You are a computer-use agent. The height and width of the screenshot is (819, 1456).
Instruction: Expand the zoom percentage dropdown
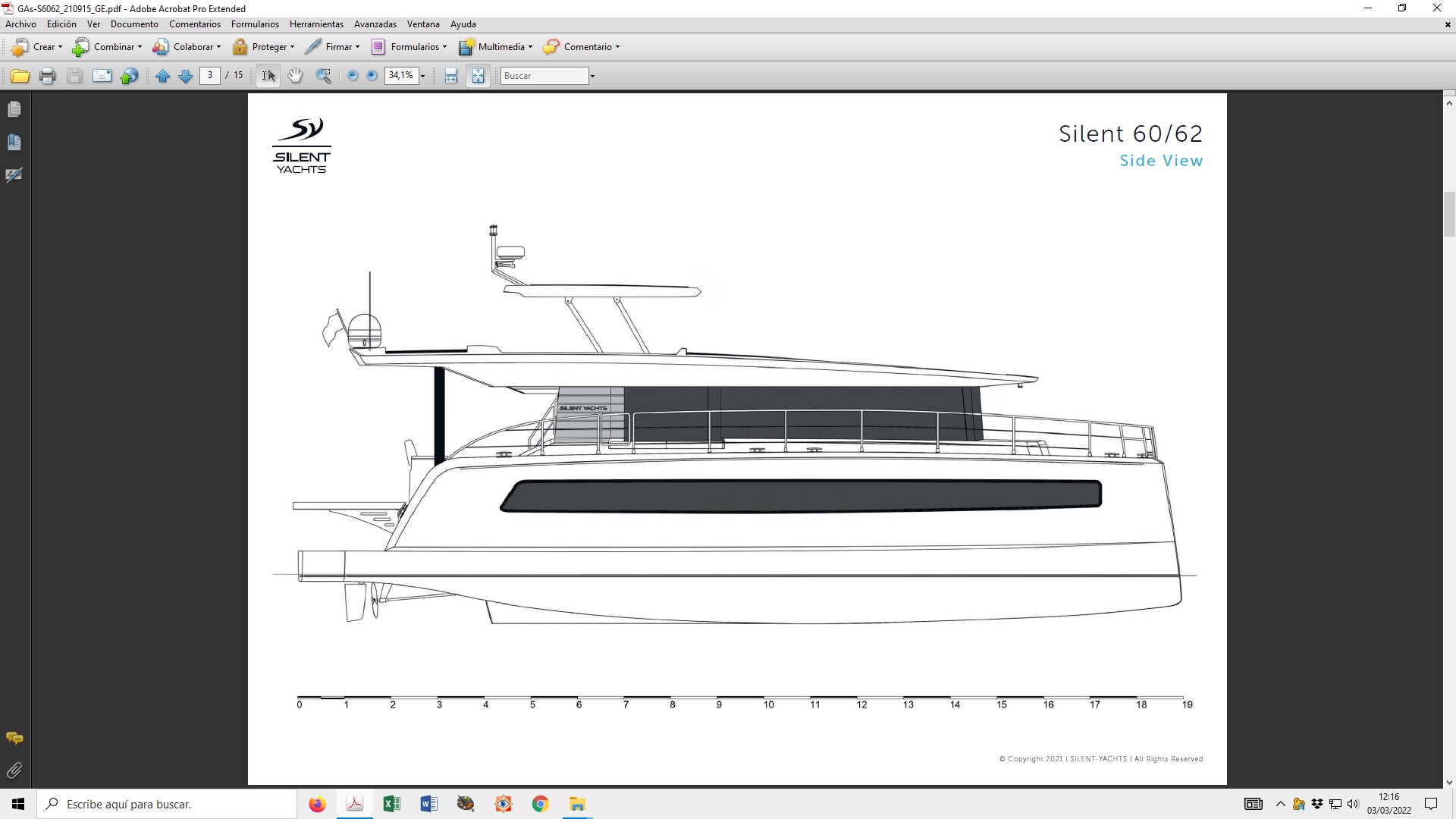tap(423, 76)
